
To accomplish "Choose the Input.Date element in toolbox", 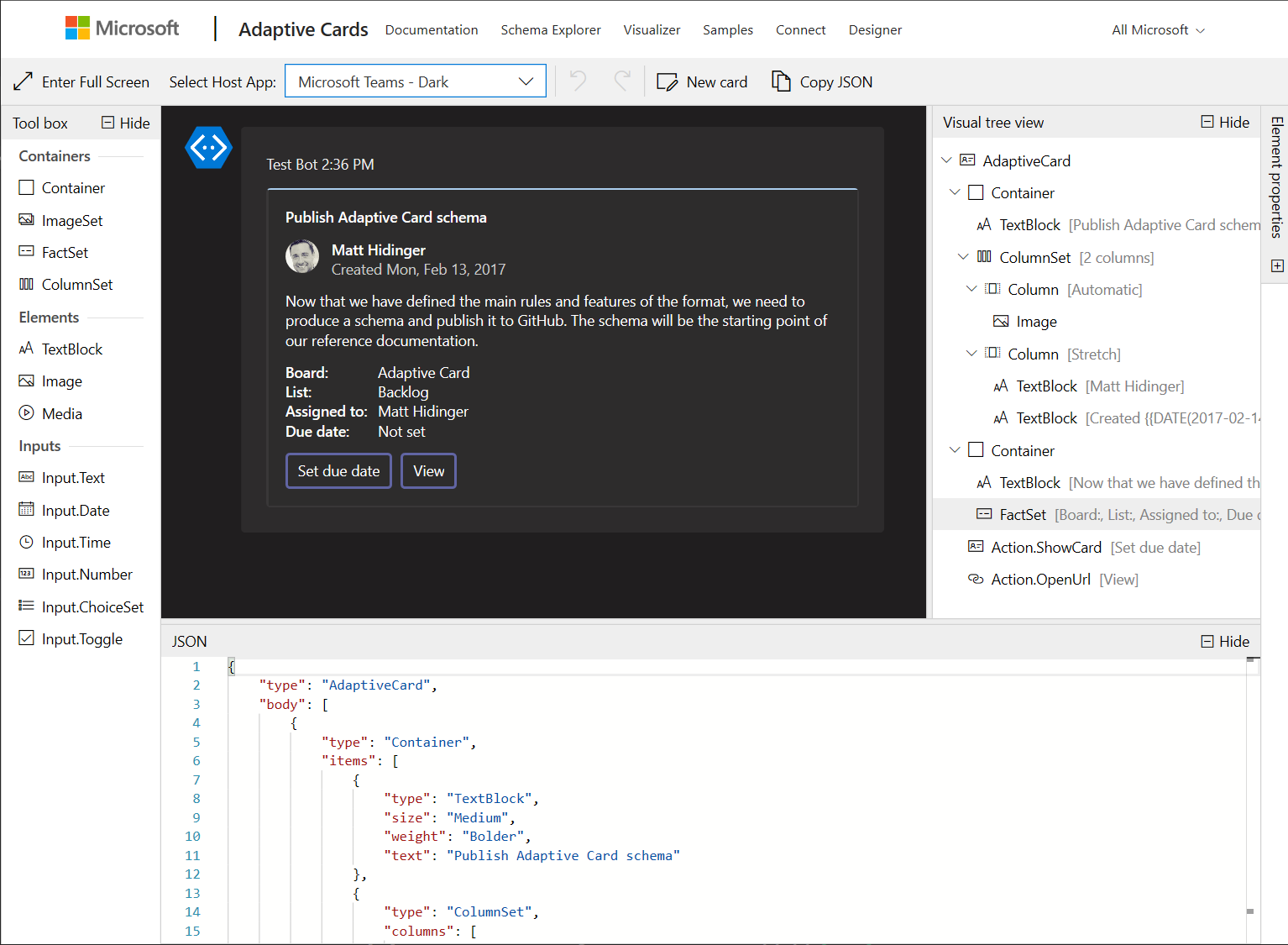I will [75, 510].
